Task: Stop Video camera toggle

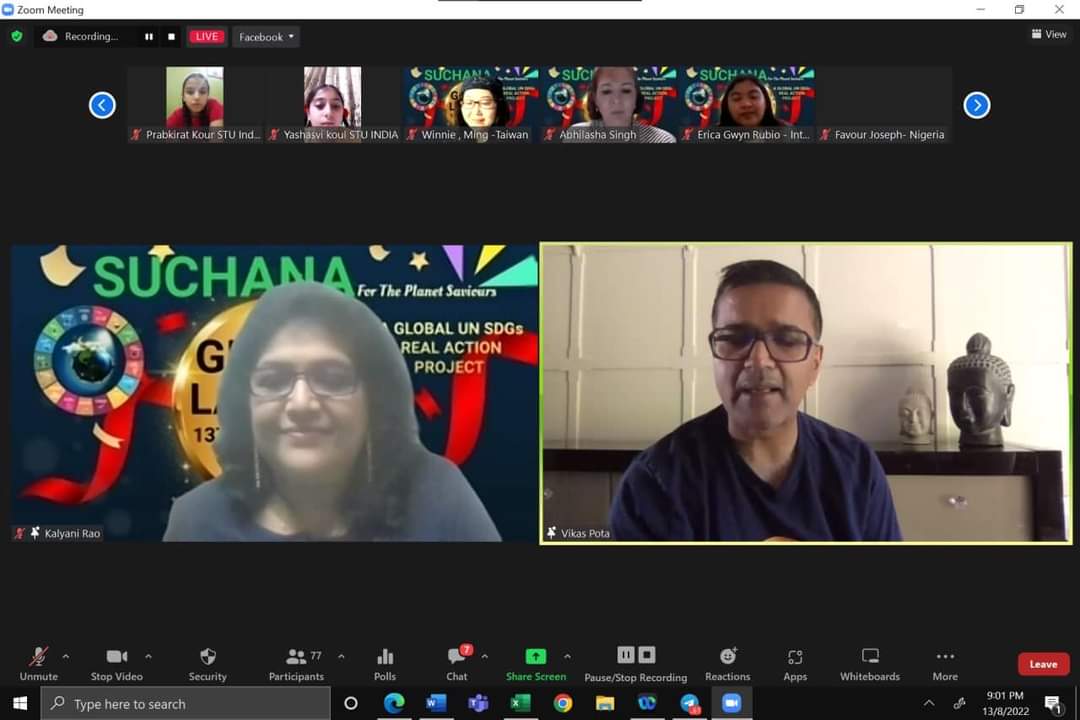Action: pos(116,664)
